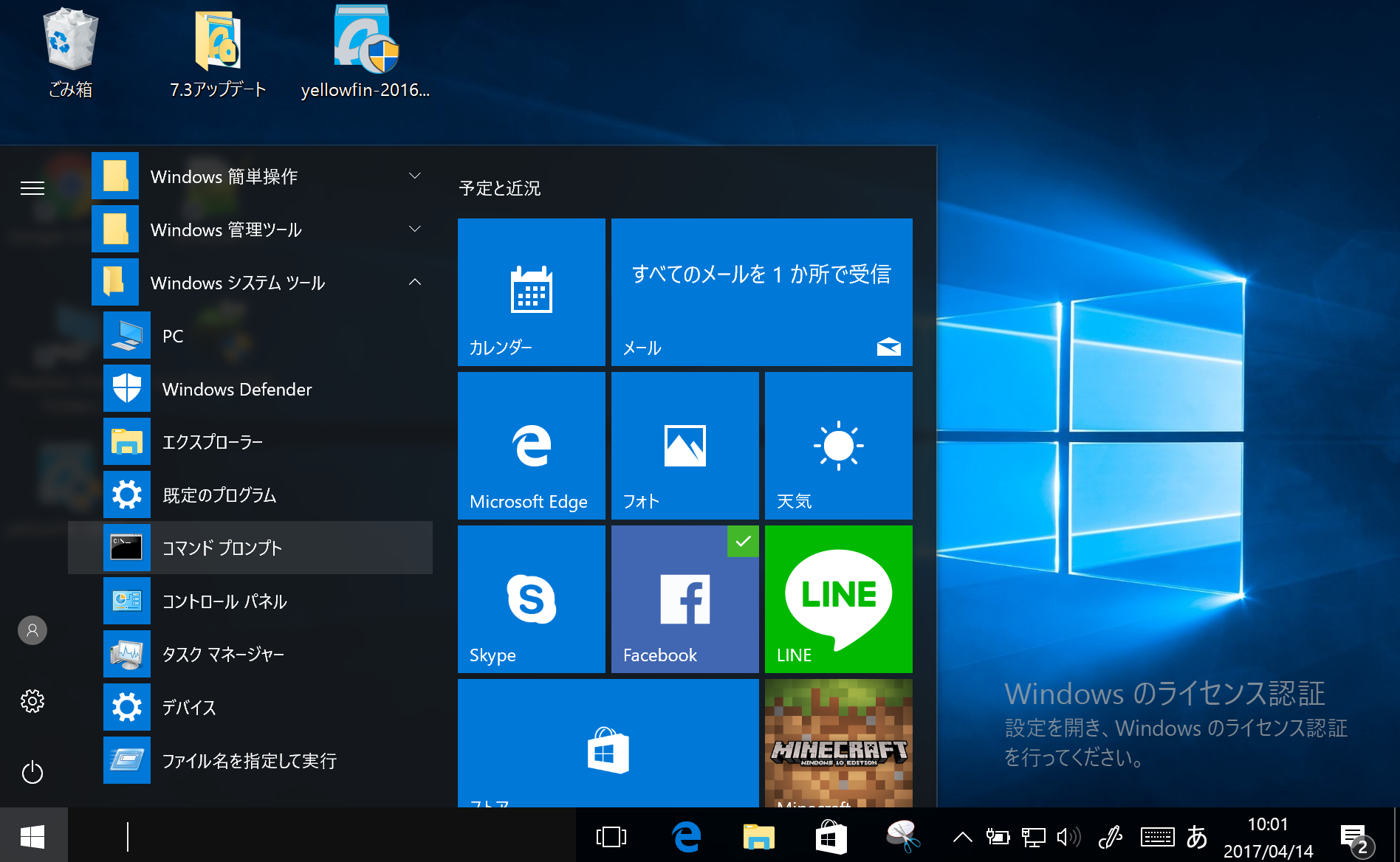Select the yellowfin-2016 installer desktop icon
The image size is (1400, 862).
point(365,53)
